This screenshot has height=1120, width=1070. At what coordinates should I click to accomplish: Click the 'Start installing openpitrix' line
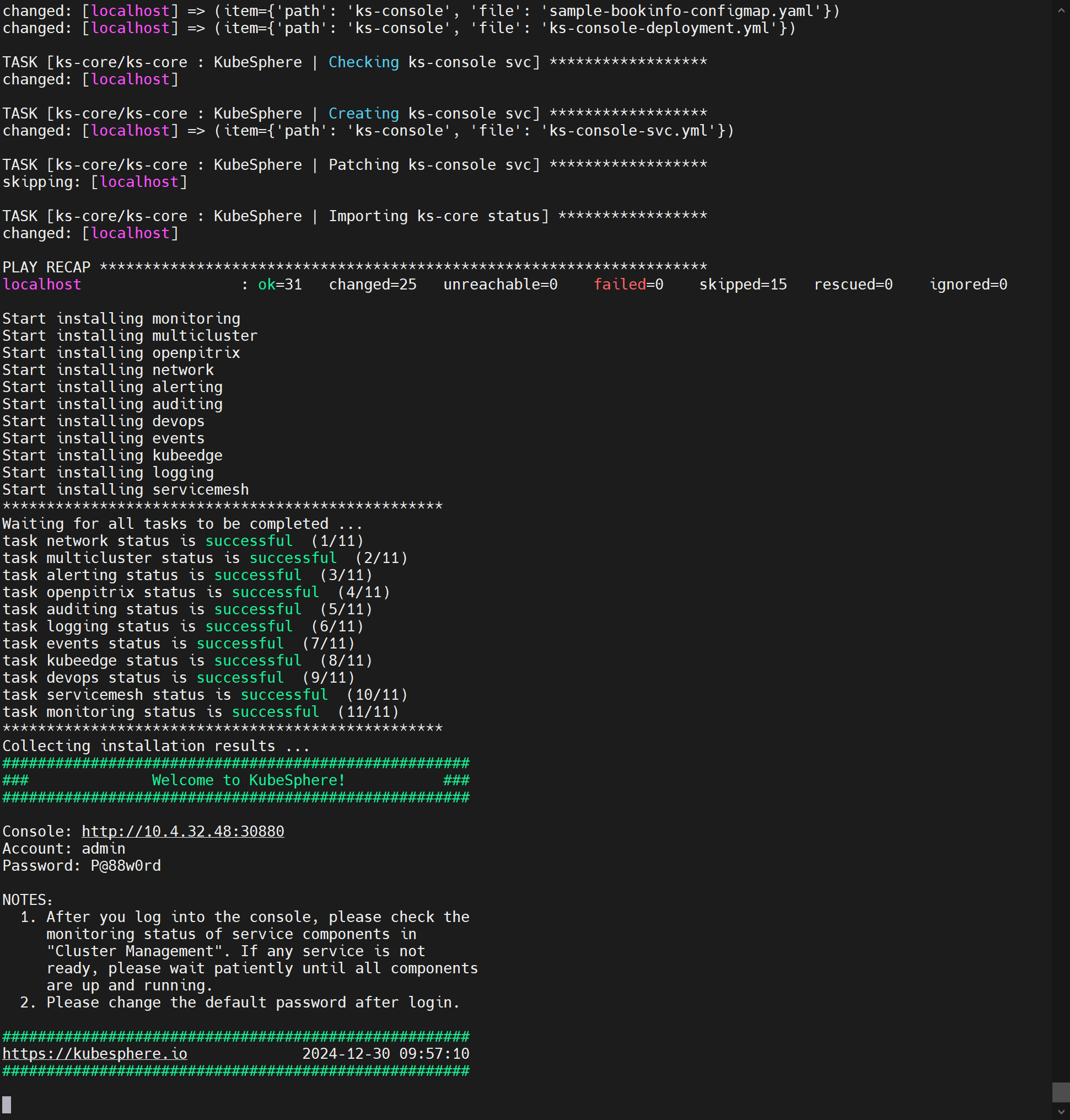[121, 352]
